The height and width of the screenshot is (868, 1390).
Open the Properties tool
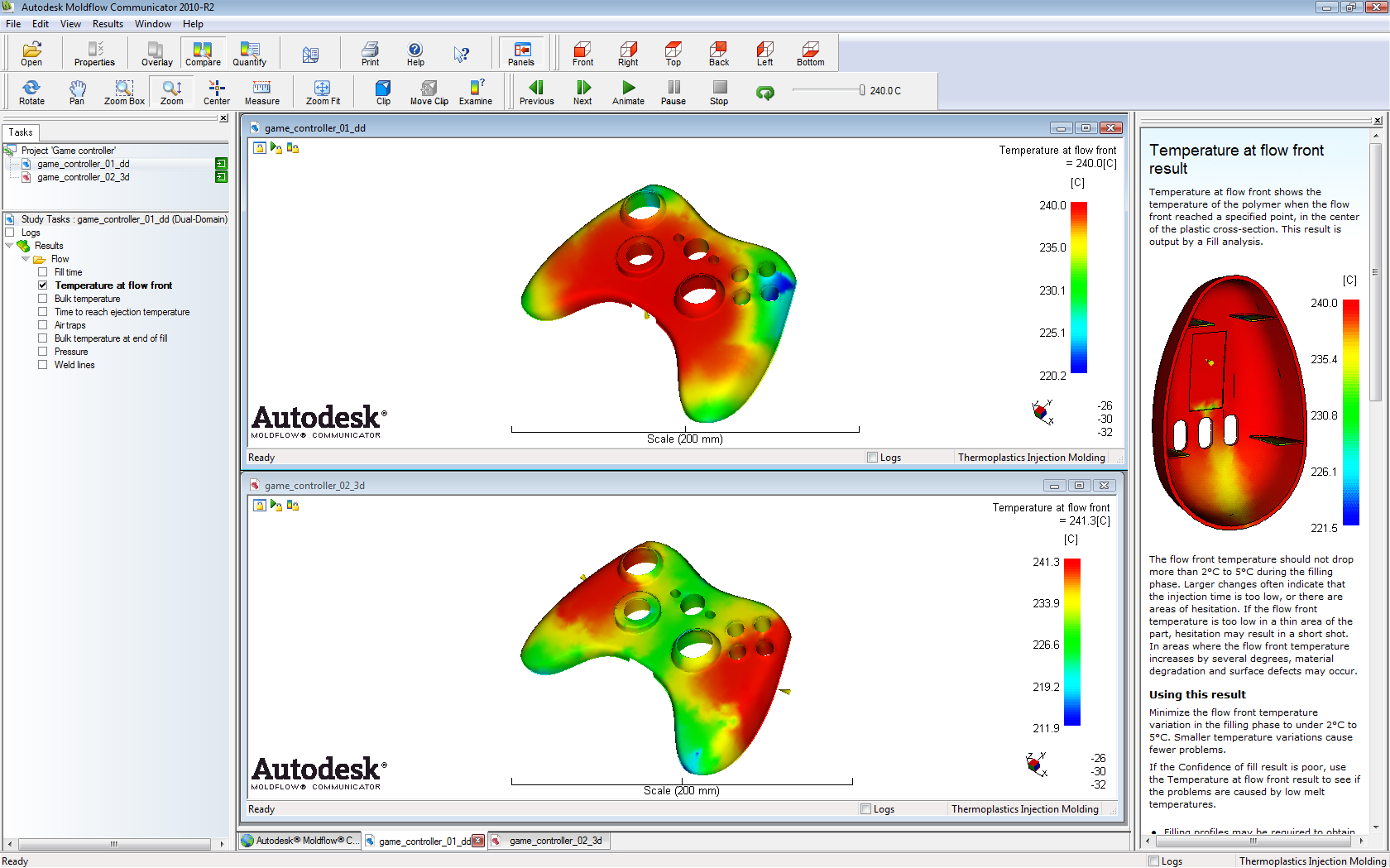point(94,54)
